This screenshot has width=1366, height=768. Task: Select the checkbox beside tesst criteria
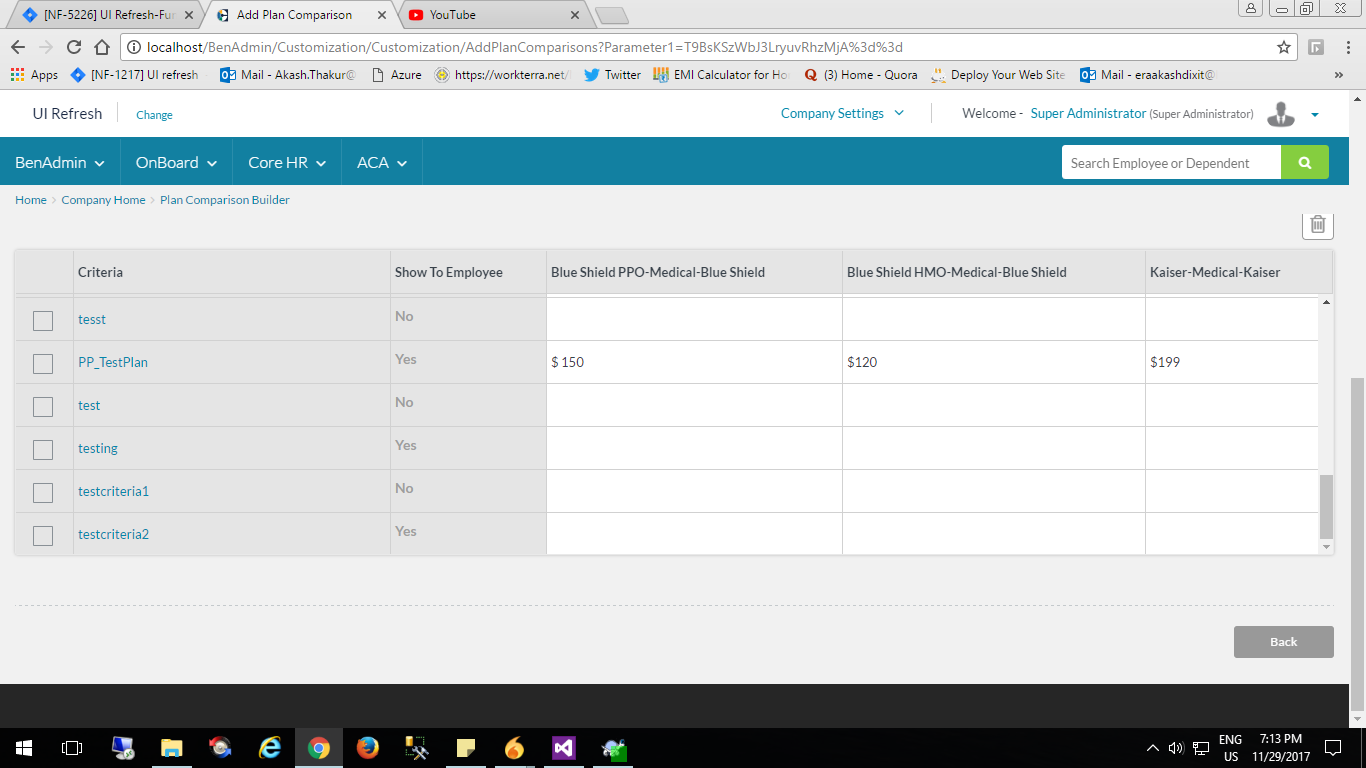(43, 320)
